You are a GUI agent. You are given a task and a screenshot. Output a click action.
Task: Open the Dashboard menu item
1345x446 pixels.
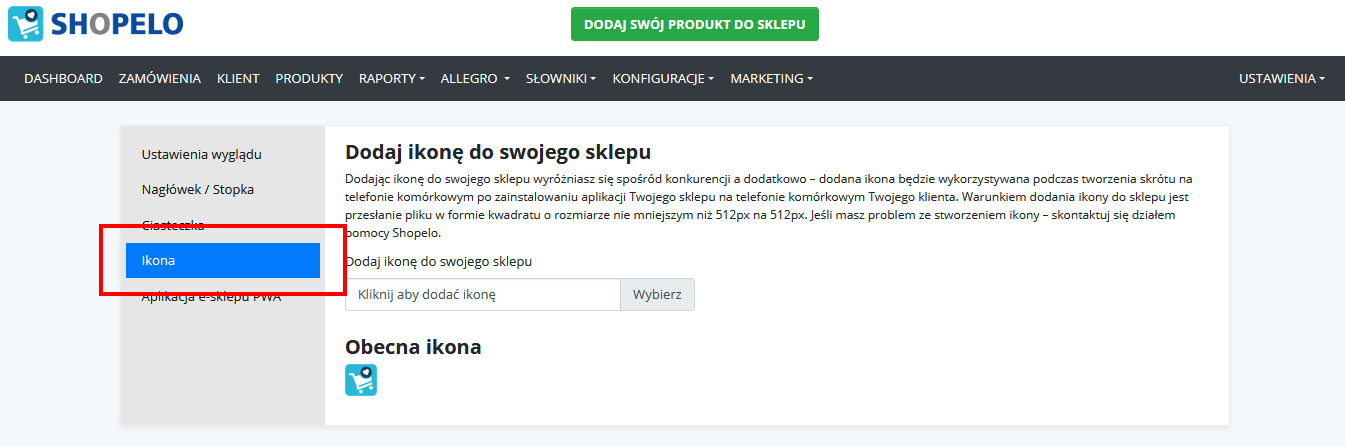[63, 78]
